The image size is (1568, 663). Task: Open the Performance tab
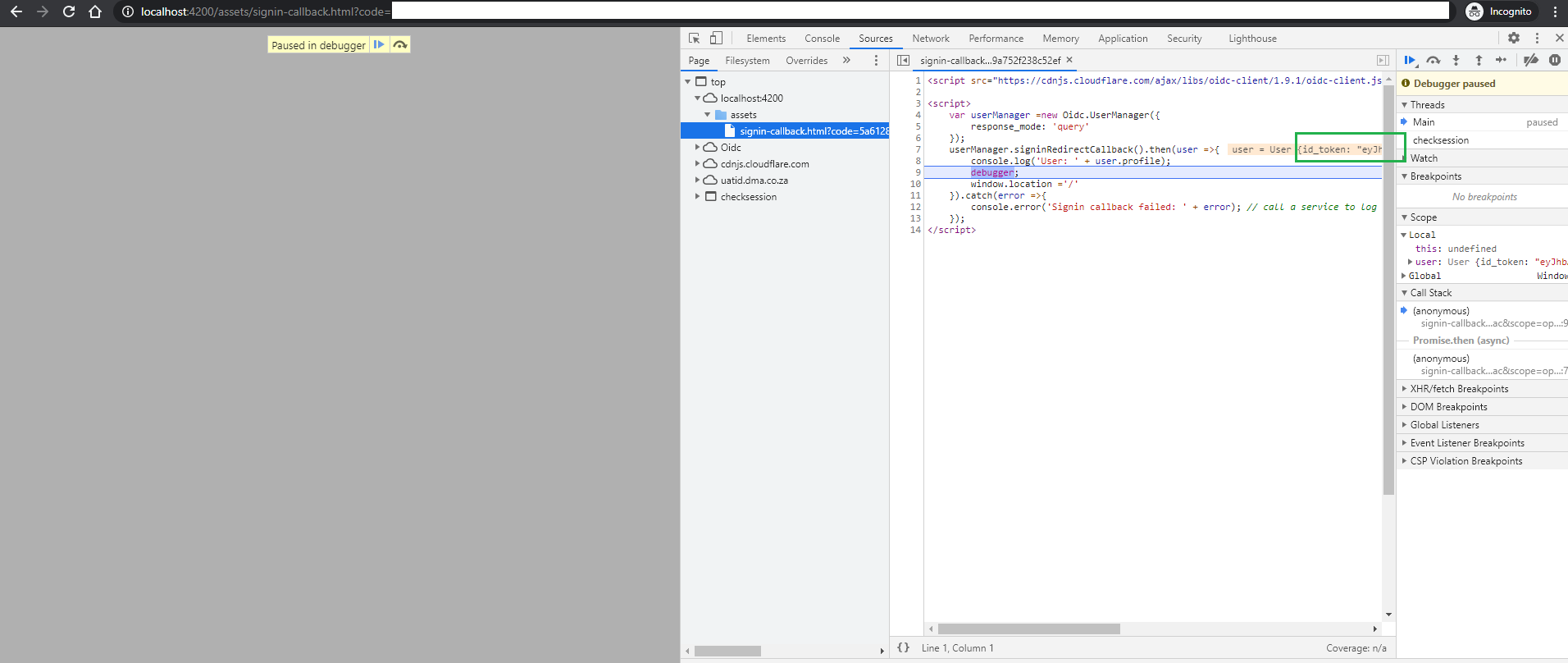(996, 39)
